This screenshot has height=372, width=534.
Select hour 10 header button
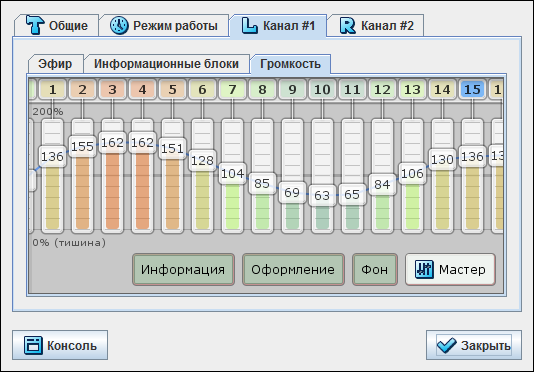click(322, 90)
